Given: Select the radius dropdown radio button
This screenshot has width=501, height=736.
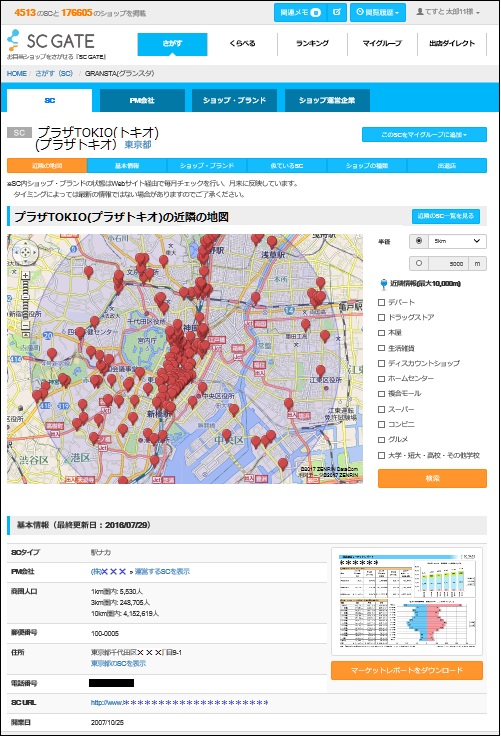Looking at the screenshot, I should point(418,241).
